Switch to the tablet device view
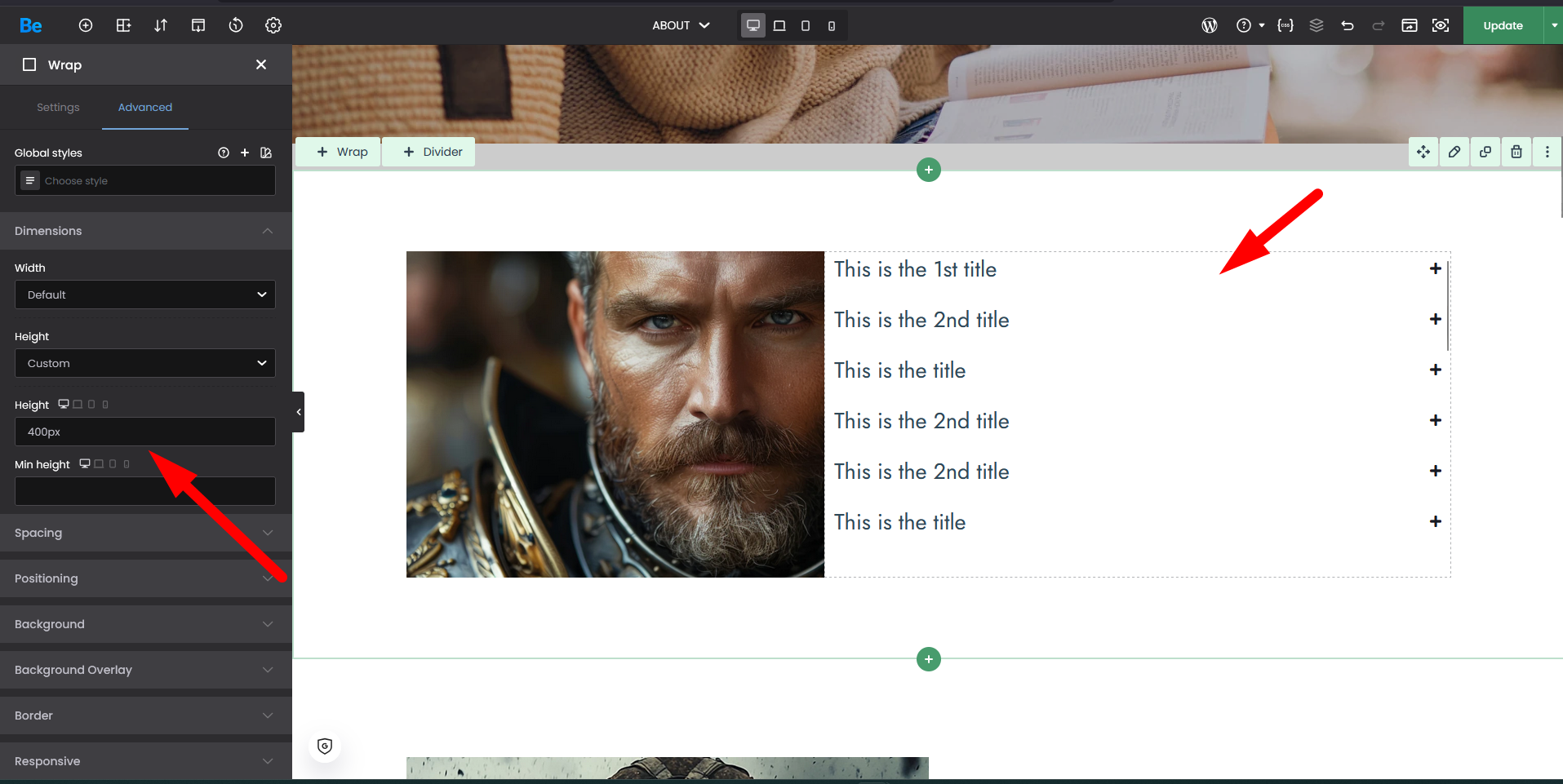The height and width of the screenshot is (784, 1563). pyautogui.click(x=805, y=26)
